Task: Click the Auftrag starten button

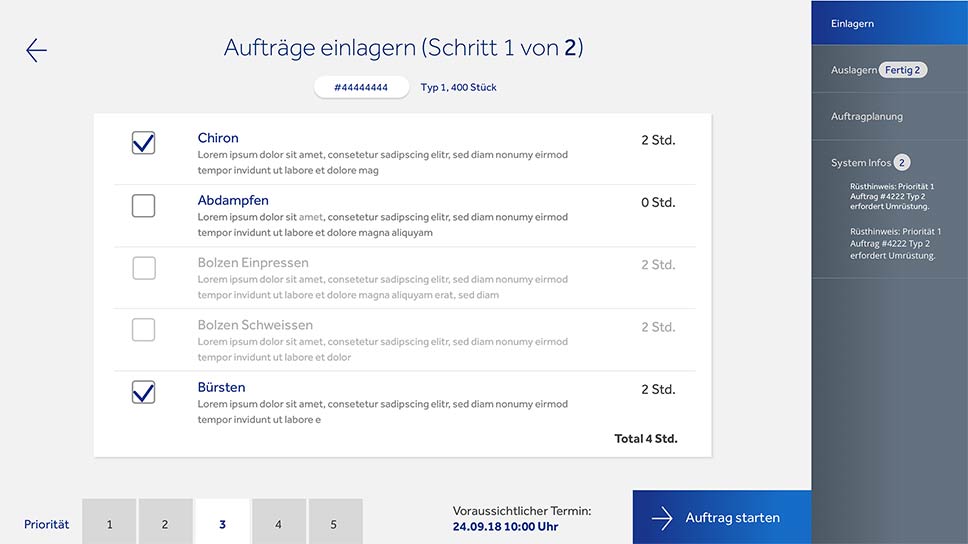Action: point(722,517)
